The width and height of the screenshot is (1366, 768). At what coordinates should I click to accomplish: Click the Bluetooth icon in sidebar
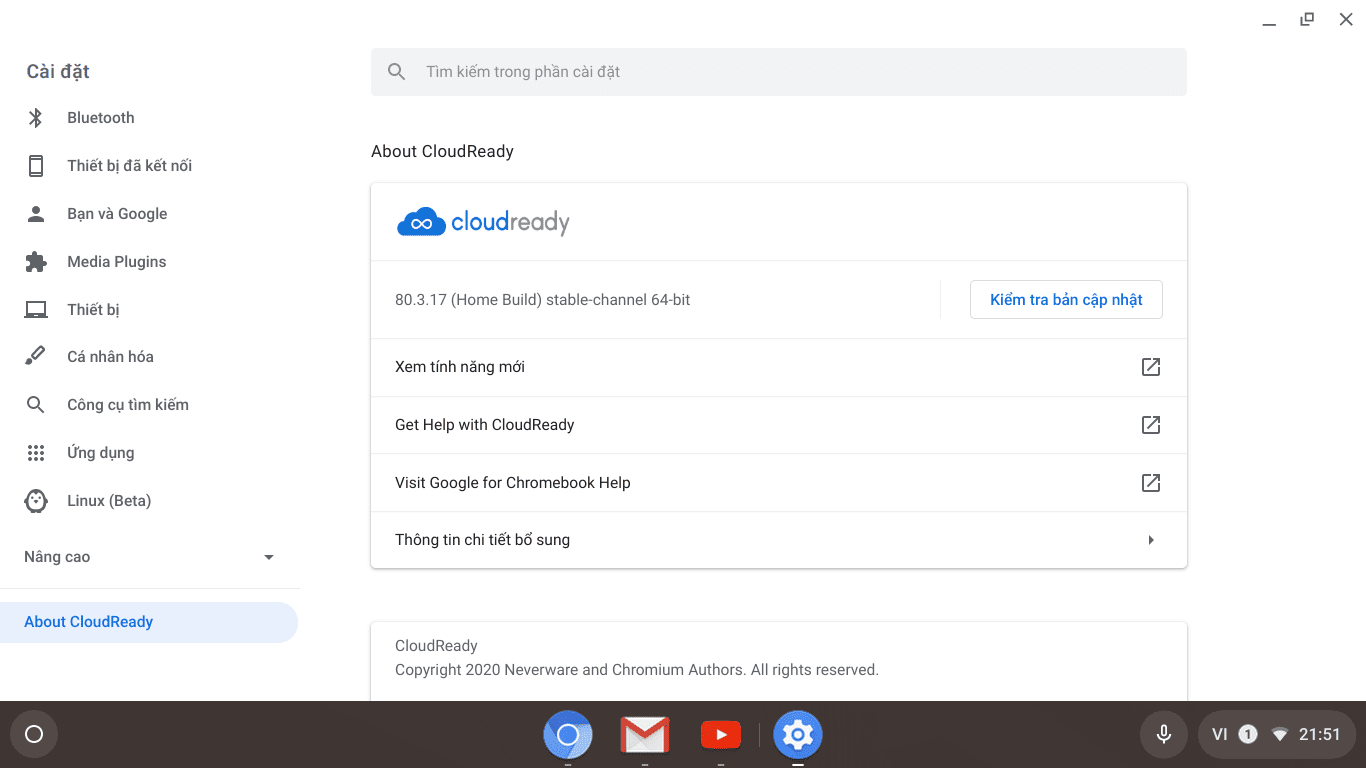tap(36, 118)
